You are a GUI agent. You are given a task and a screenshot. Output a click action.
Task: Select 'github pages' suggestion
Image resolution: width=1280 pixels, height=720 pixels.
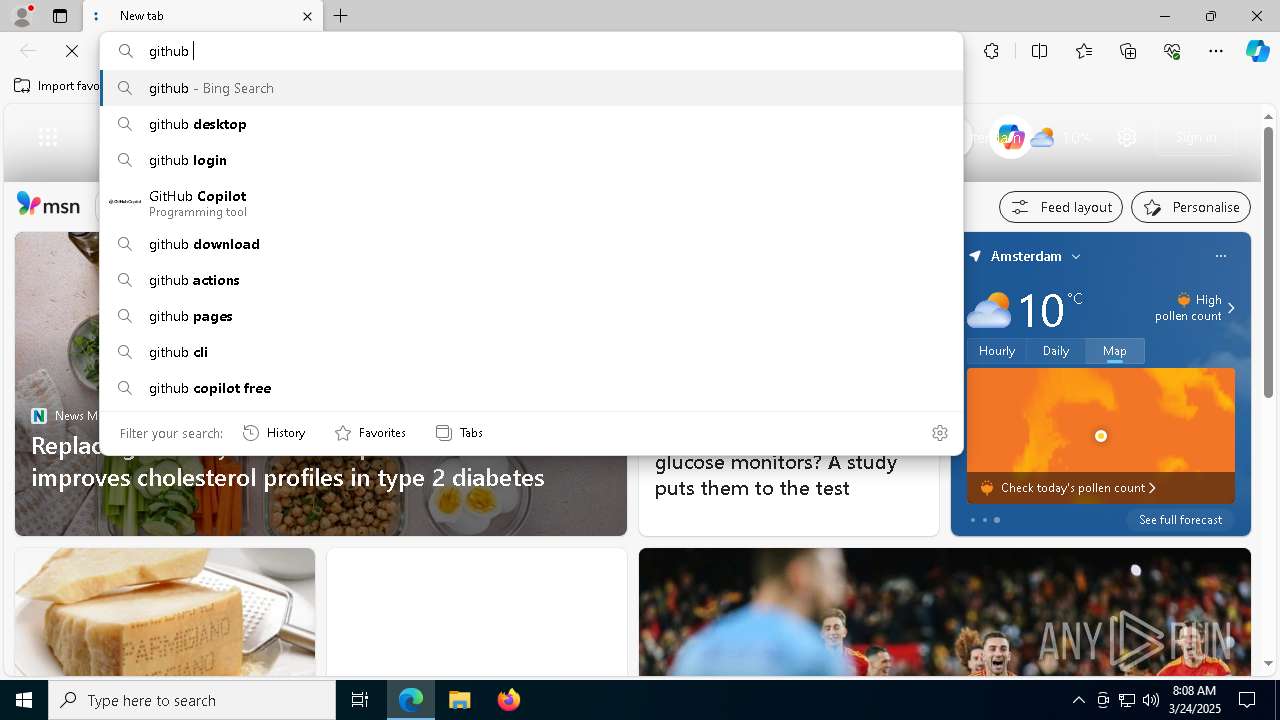[x=532, y=316]
